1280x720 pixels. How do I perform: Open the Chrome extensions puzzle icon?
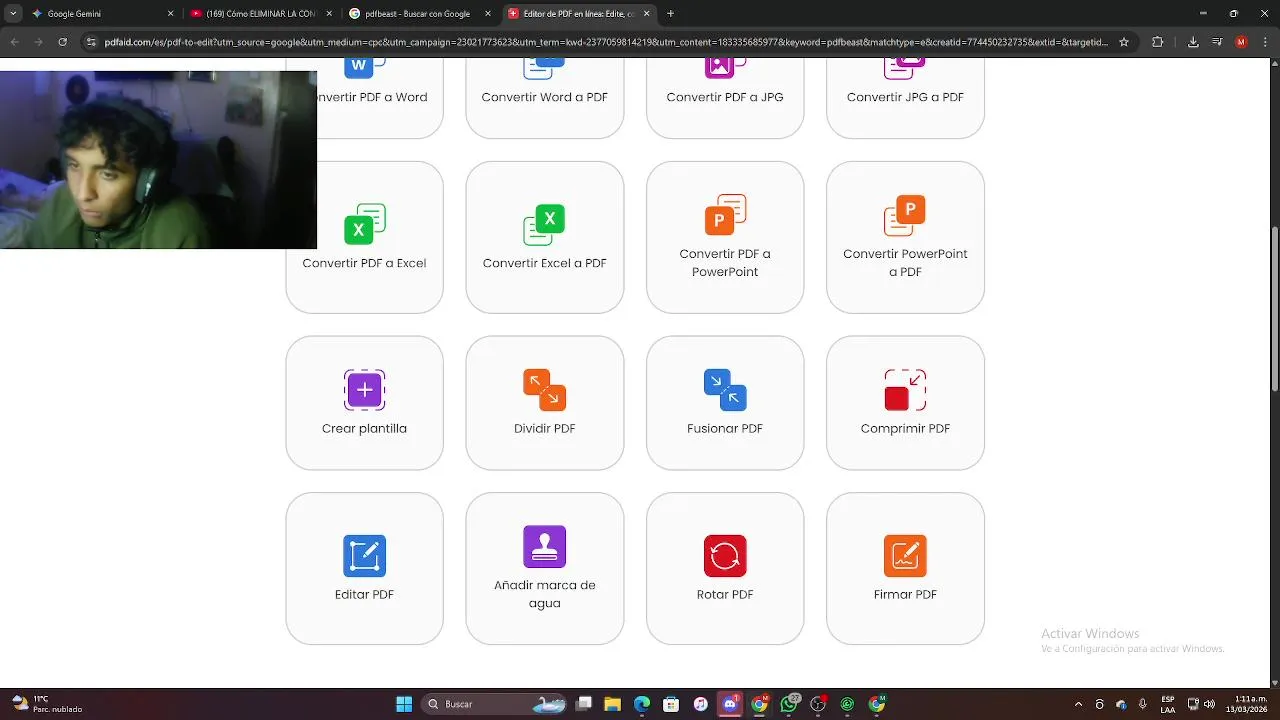click(x=1158, y=42)
